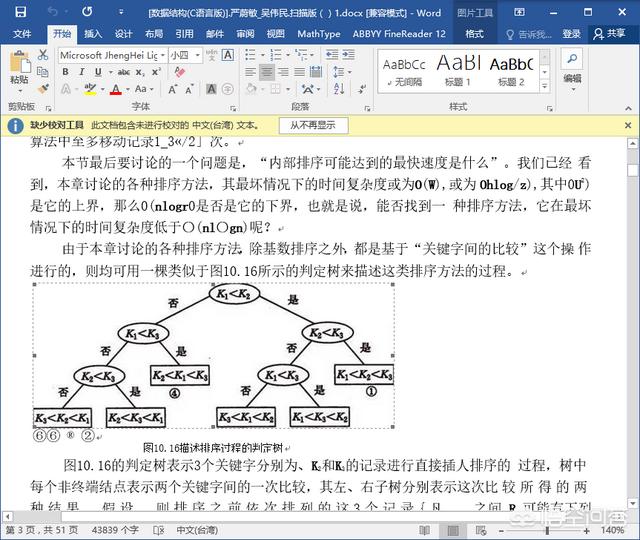Click the shading paint bucket icon
Screen dimensions: 640x540
coord(251,89)
